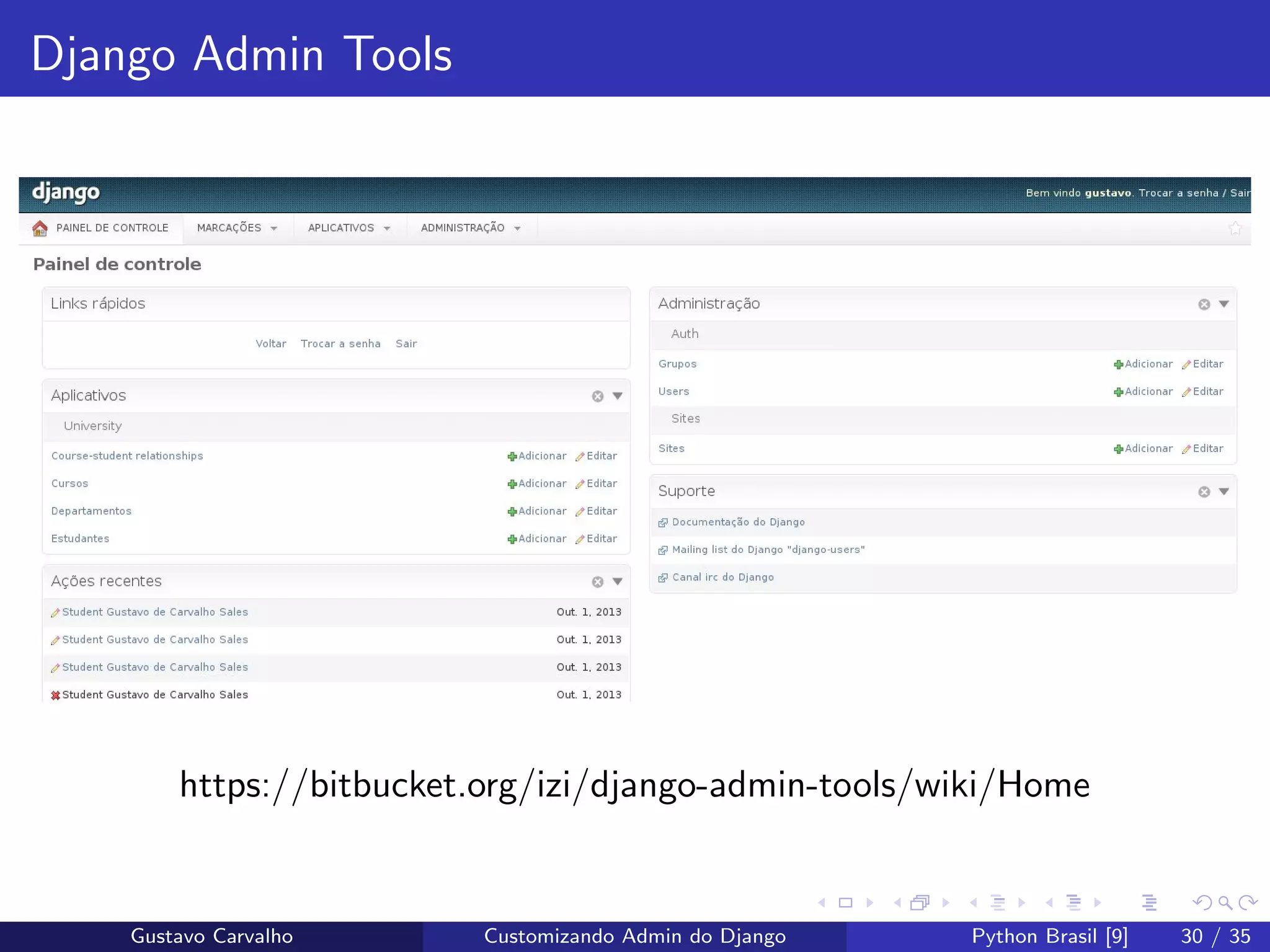Collapse the Suporte module arrow

pyautogui.click(x=1224, y=491)
